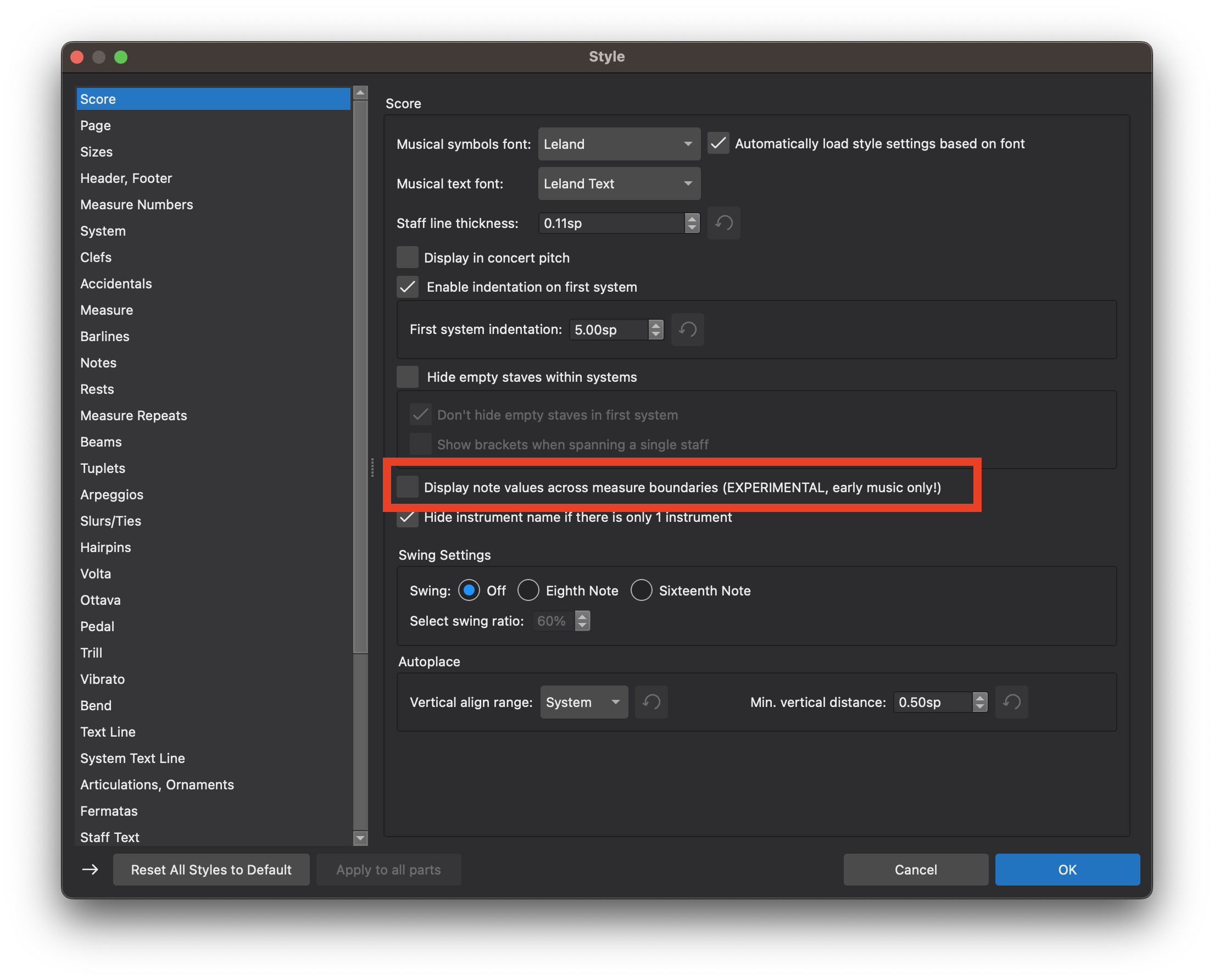Open Musical text font dropdown
The width and height of the screenshot is (1214, 980).
619,183
